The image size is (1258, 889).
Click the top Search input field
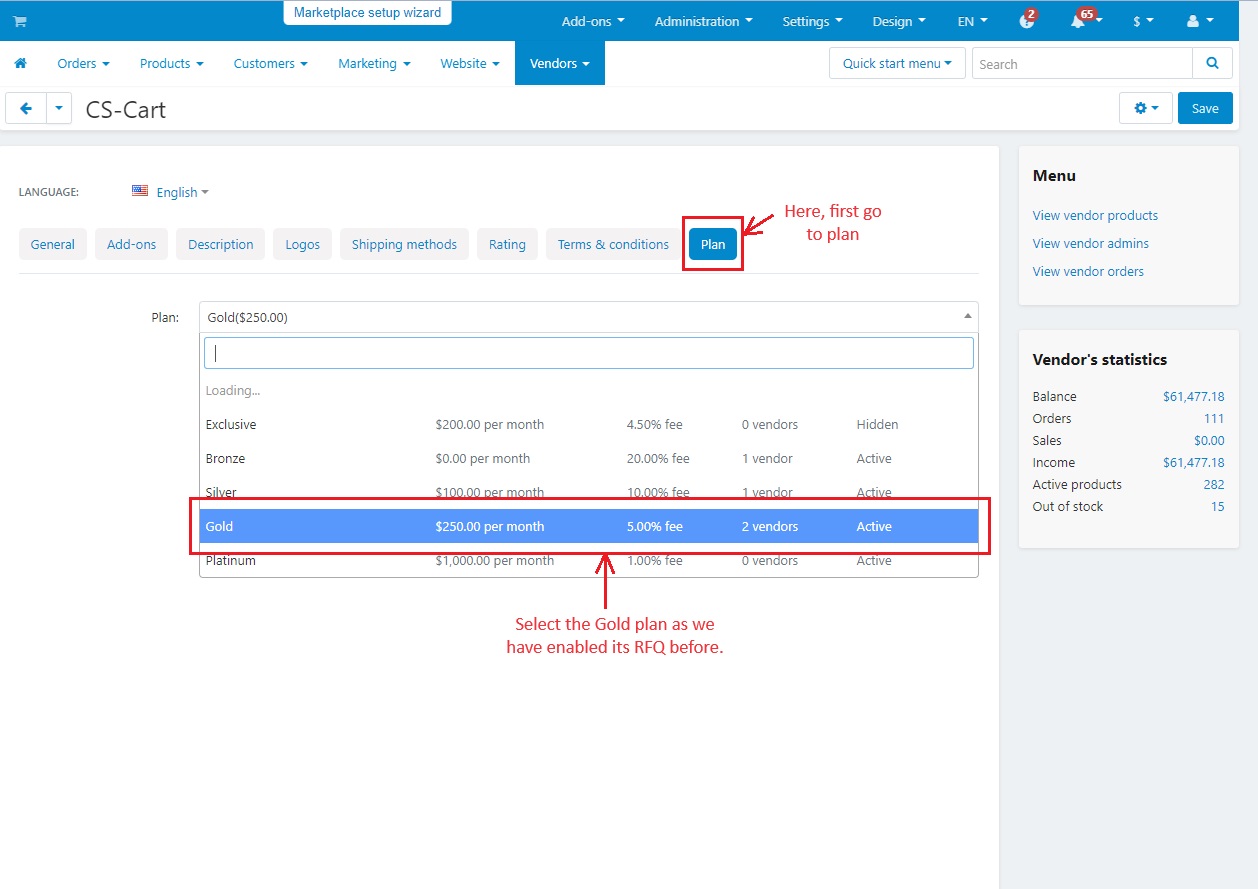pyautogui.click(x=1082, y=63)
